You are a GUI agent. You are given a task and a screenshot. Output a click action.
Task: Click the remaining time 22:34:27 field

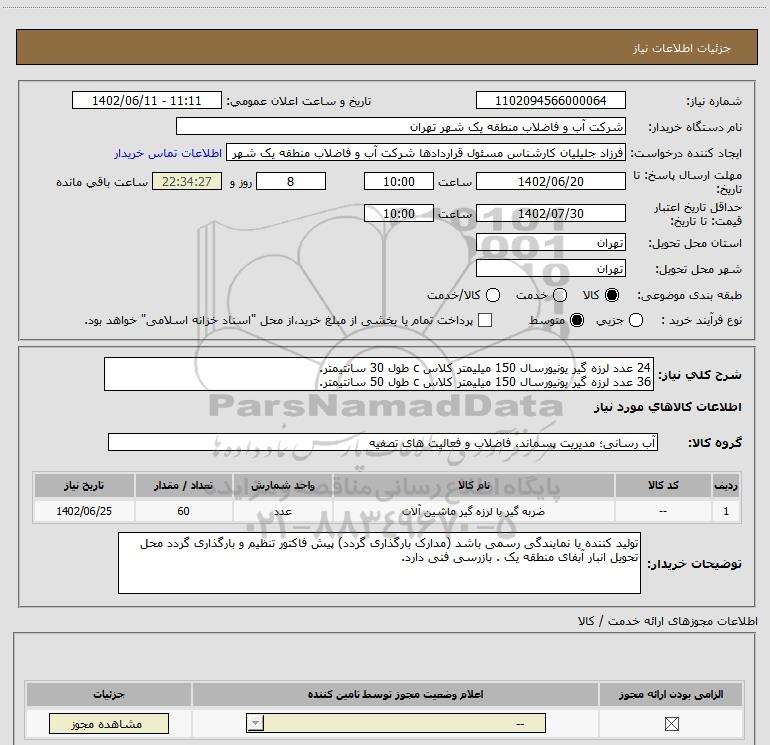[187, 181]
